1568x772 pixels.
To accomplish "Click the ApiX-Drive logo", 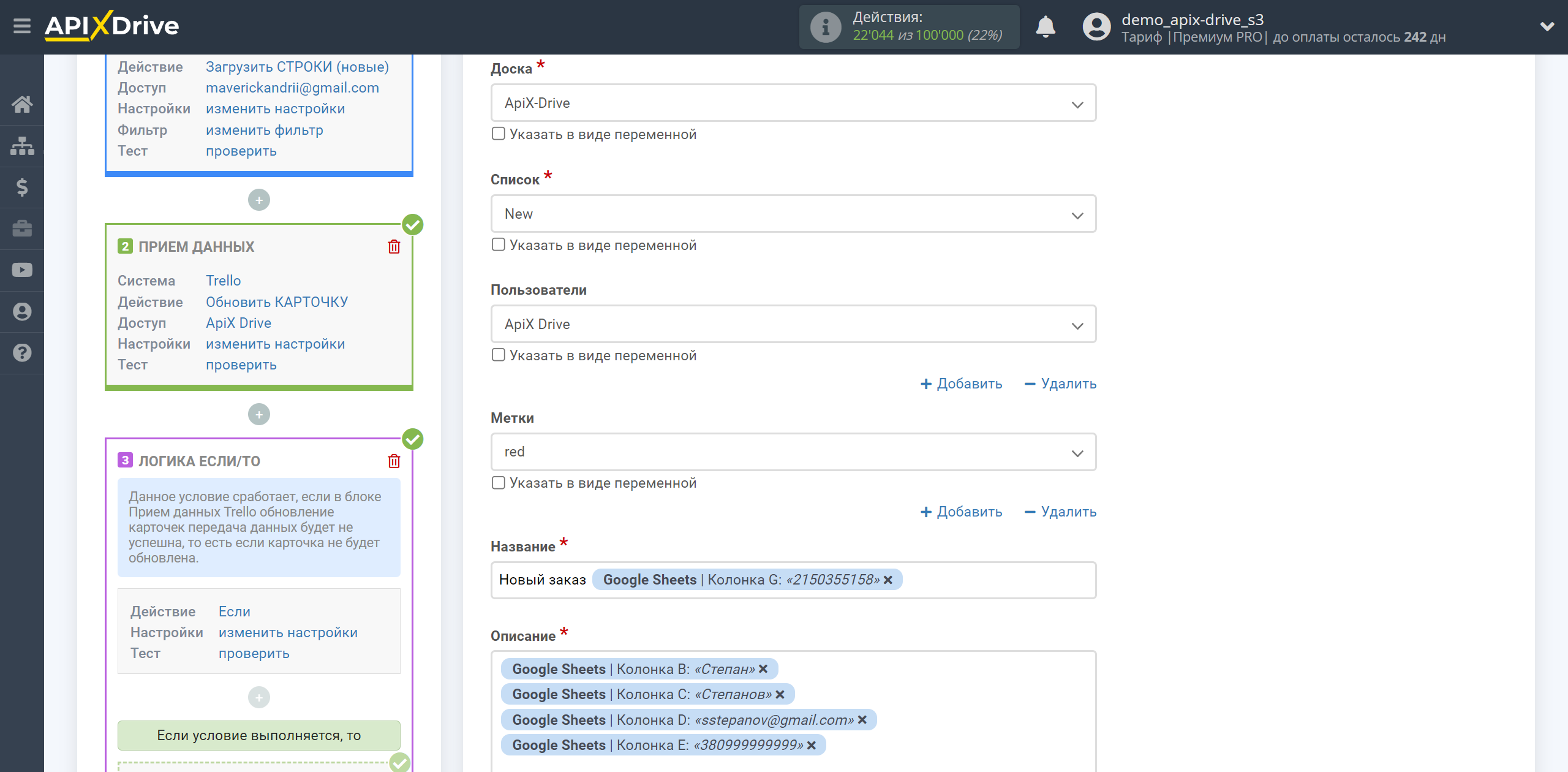I will click(111, 26).
